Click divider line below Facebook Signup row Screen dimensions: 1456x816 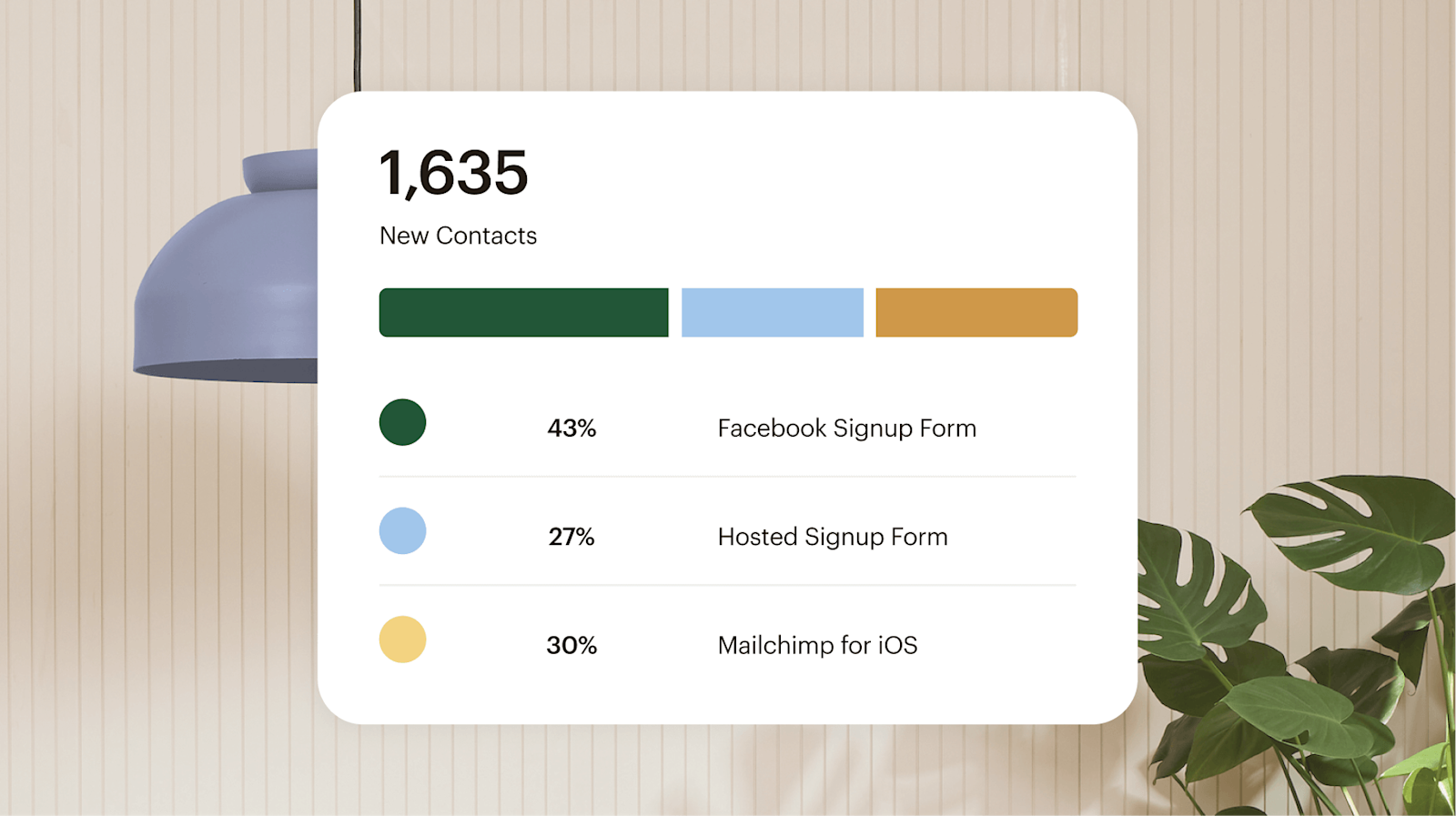727,477
